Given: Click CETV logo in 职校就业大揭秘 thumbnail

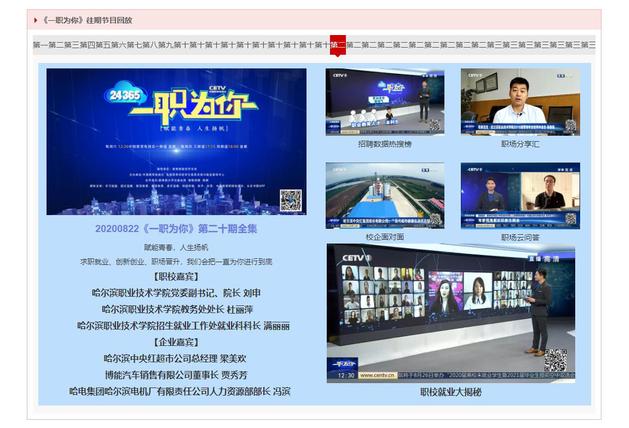Looking at the screenshot, I should [357, 258].
